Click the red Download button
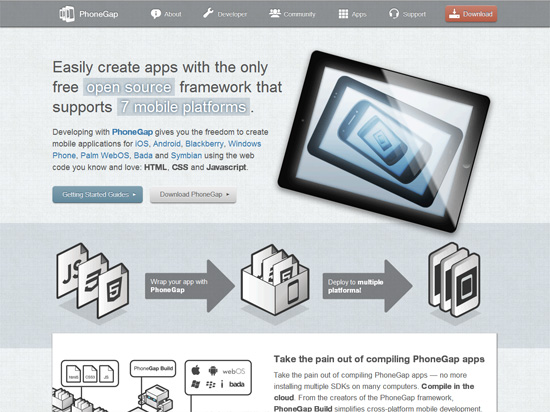The image size is (550, 412). [x=471, y=14]
